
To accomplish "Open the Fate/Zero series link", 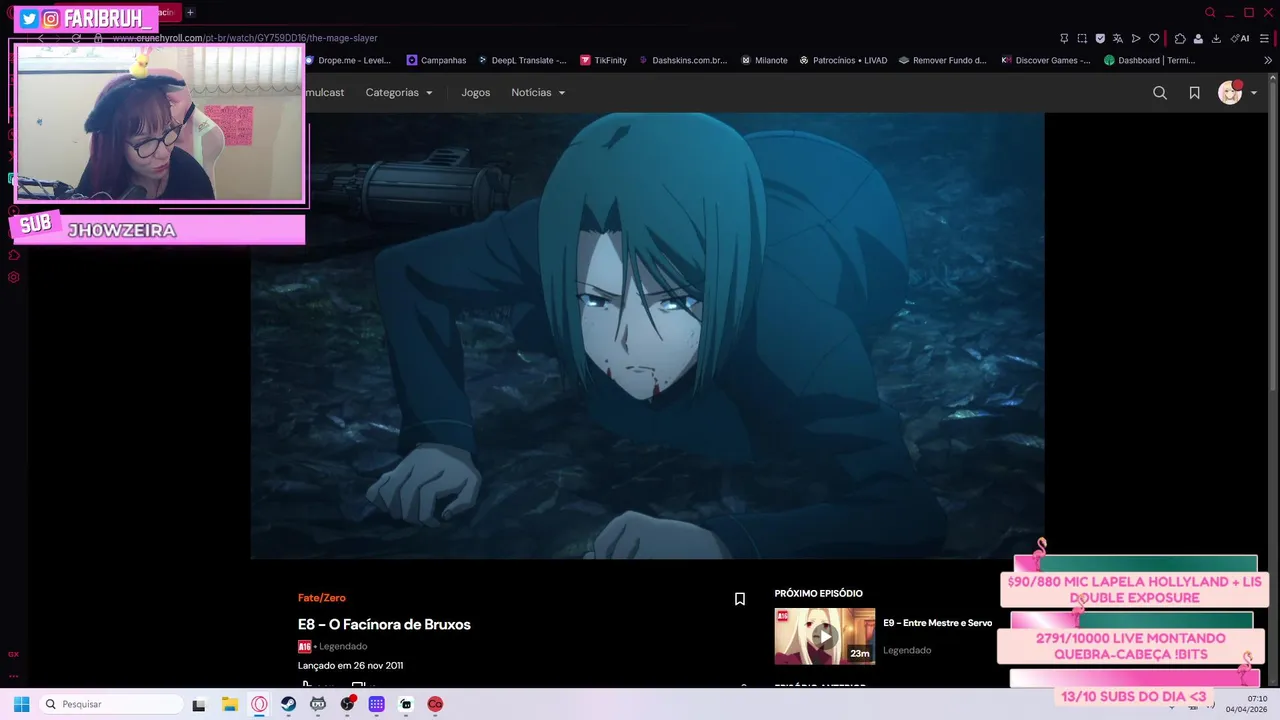I will tap(321, 598).
